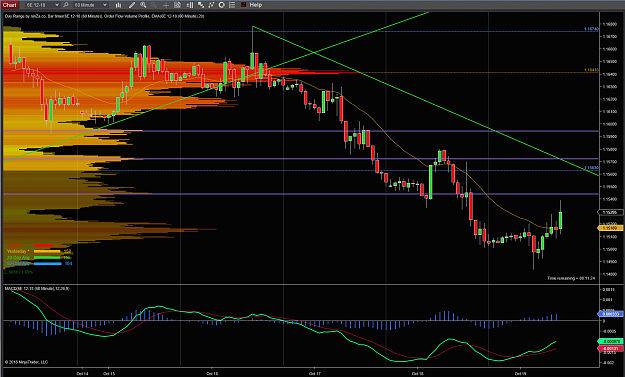Click the Oct 19 date label
The image size is (625, 377).
[x=521, y=373]
